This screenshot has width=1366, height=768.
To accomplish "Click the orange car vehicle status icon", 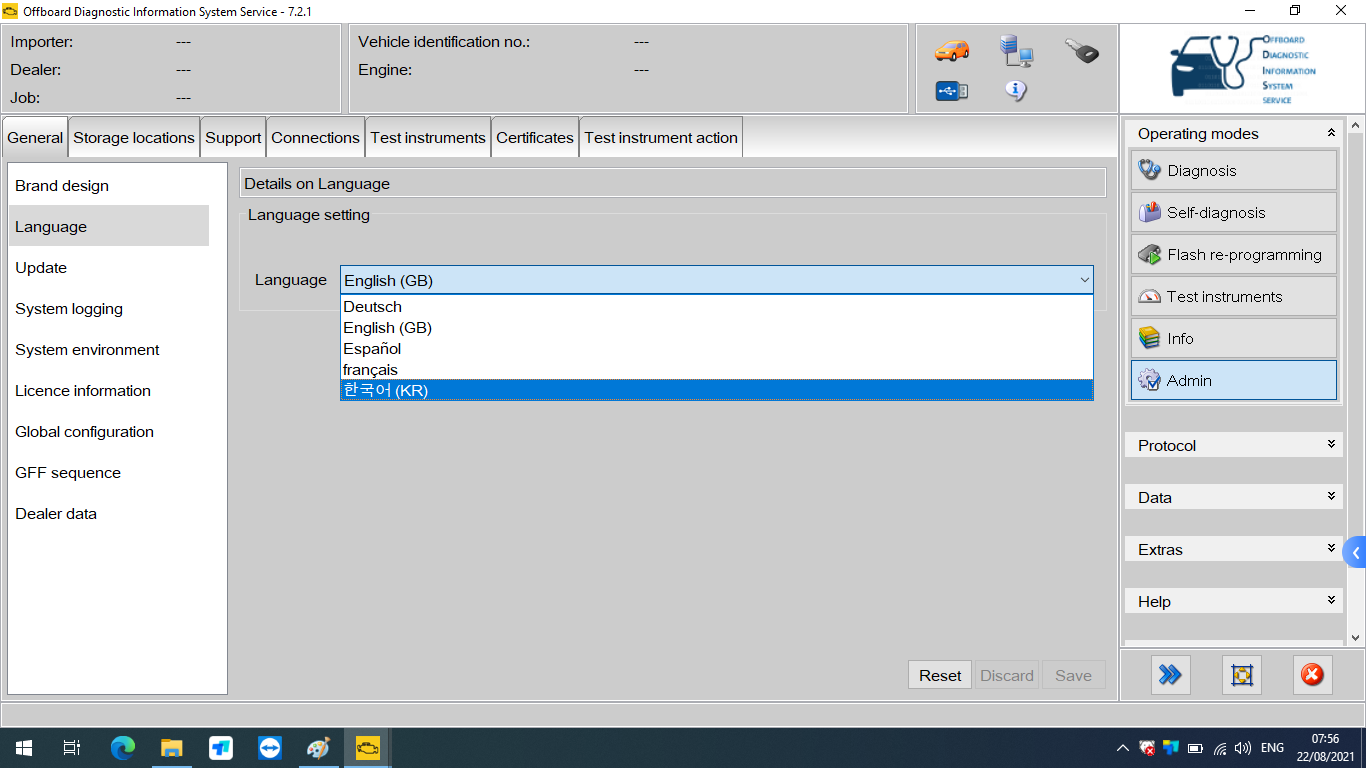I will click(x=951, y=50).
